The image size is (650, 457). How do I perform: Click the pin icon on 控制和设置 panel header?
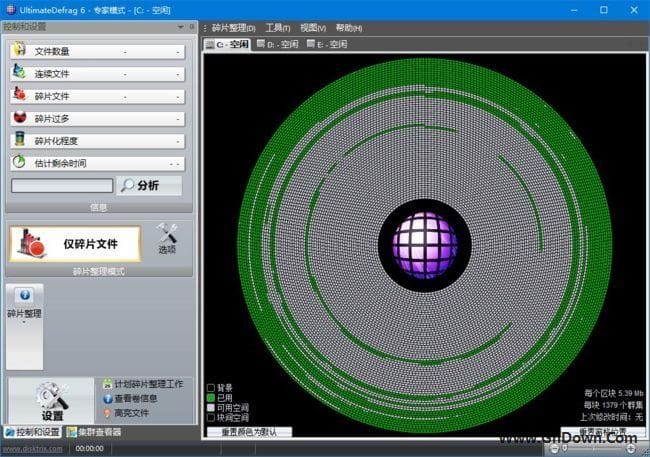[x=192, y=27]
